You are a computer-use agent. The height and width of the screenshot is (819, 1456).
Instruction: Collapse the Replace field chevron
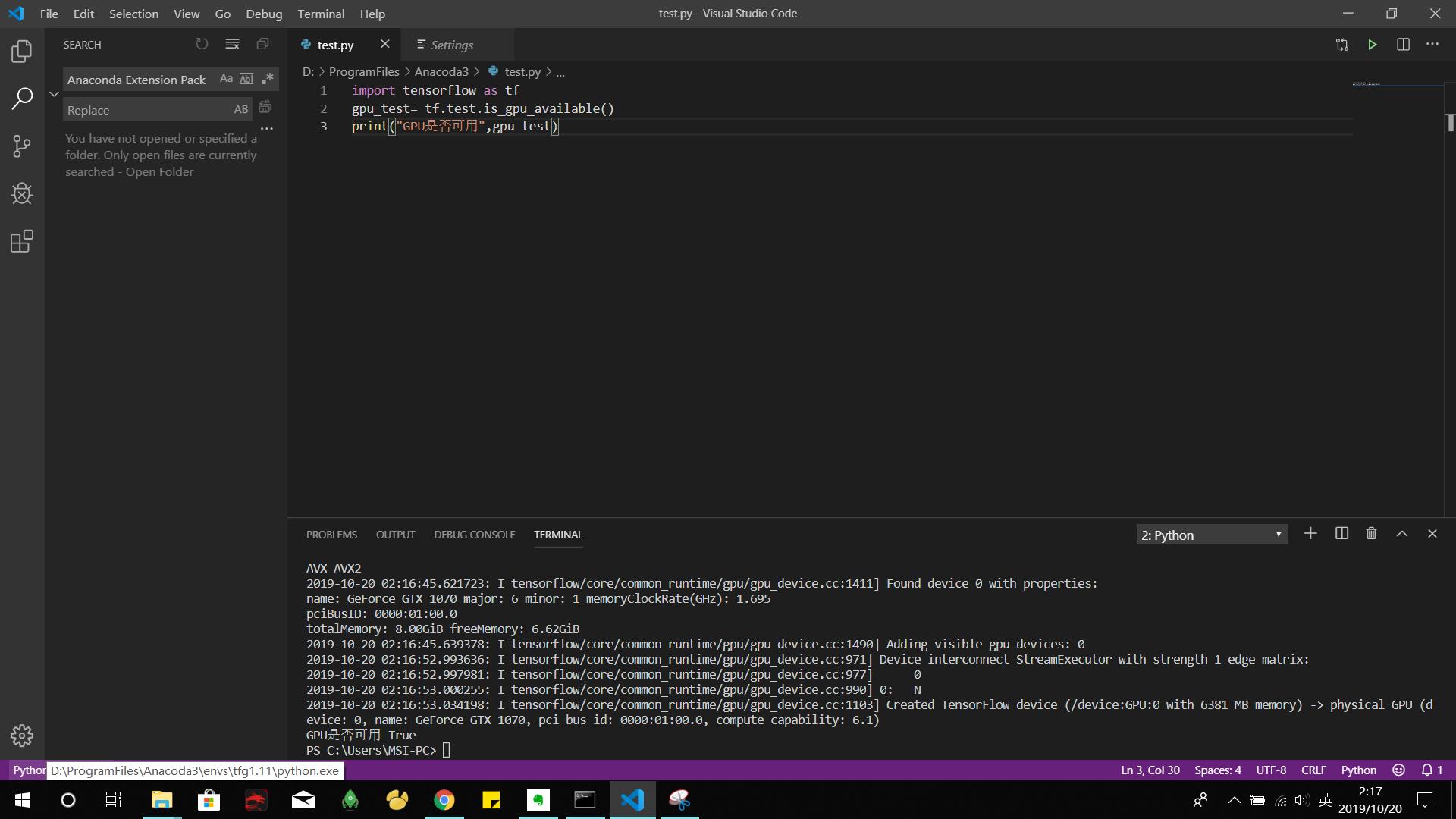[54, 94]
